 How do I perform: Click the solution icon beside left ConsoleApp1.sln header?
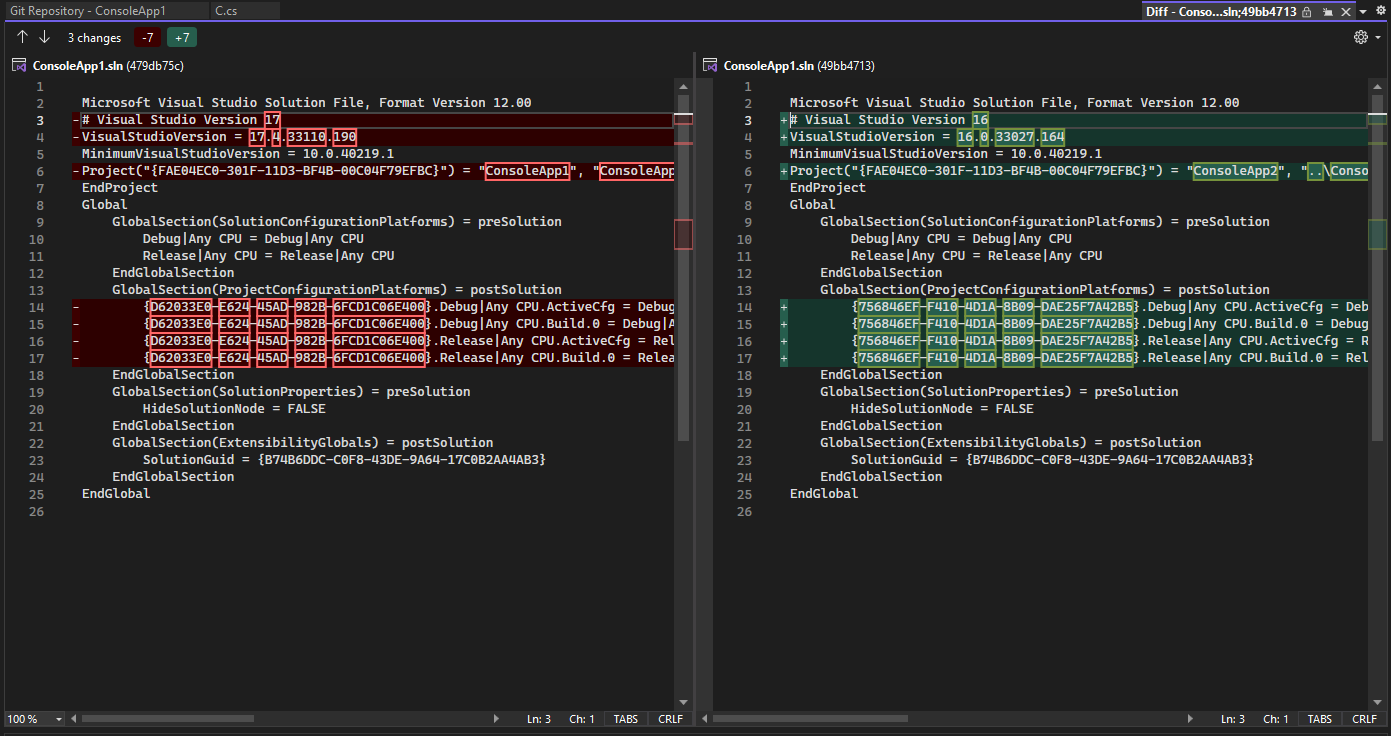(17, 64)
